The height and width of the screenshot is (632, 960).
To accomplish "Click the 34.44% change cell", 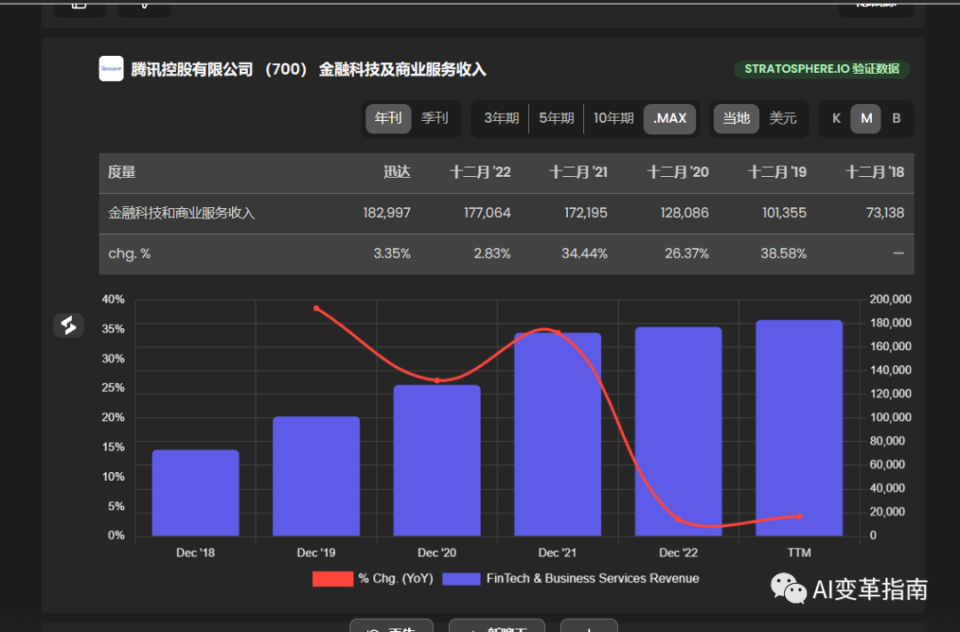I will (585, 254).
